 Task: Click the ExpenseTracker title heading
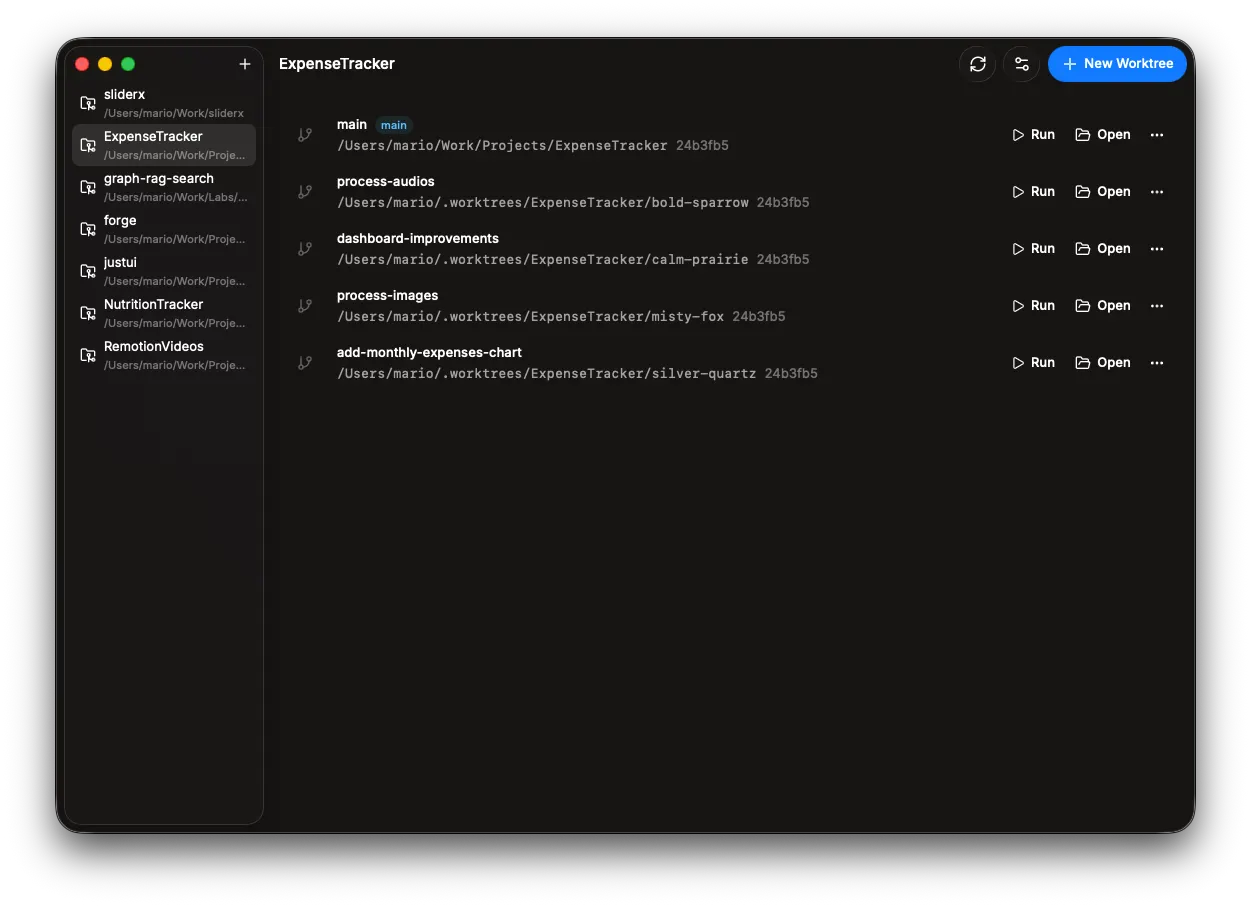337,64
